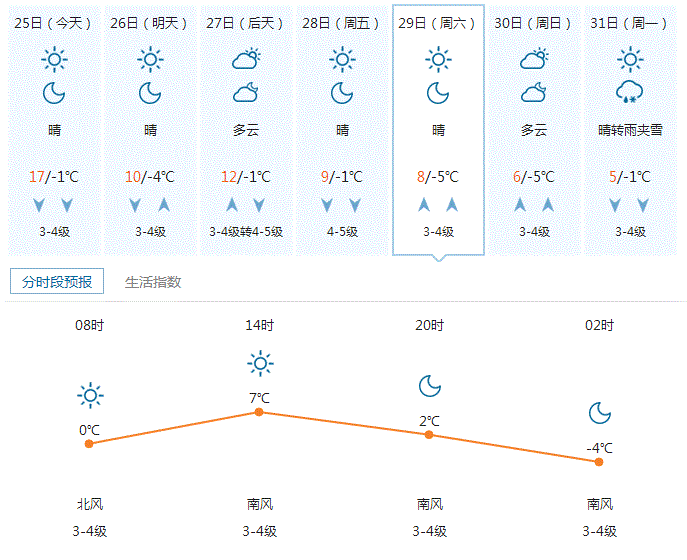Click the sun icon for 25日 (今天)
The height and width of the screenshot is (560, 687).
coord(54,61)
